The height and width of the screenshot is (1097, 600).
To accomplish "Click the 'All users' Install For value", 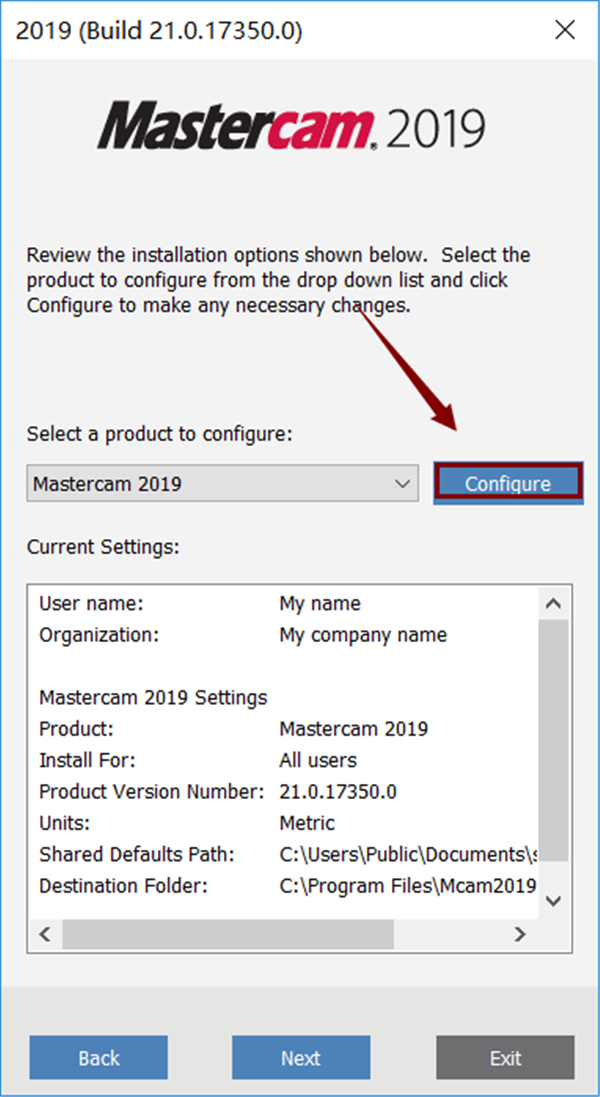I will click(x=318, y=760).
